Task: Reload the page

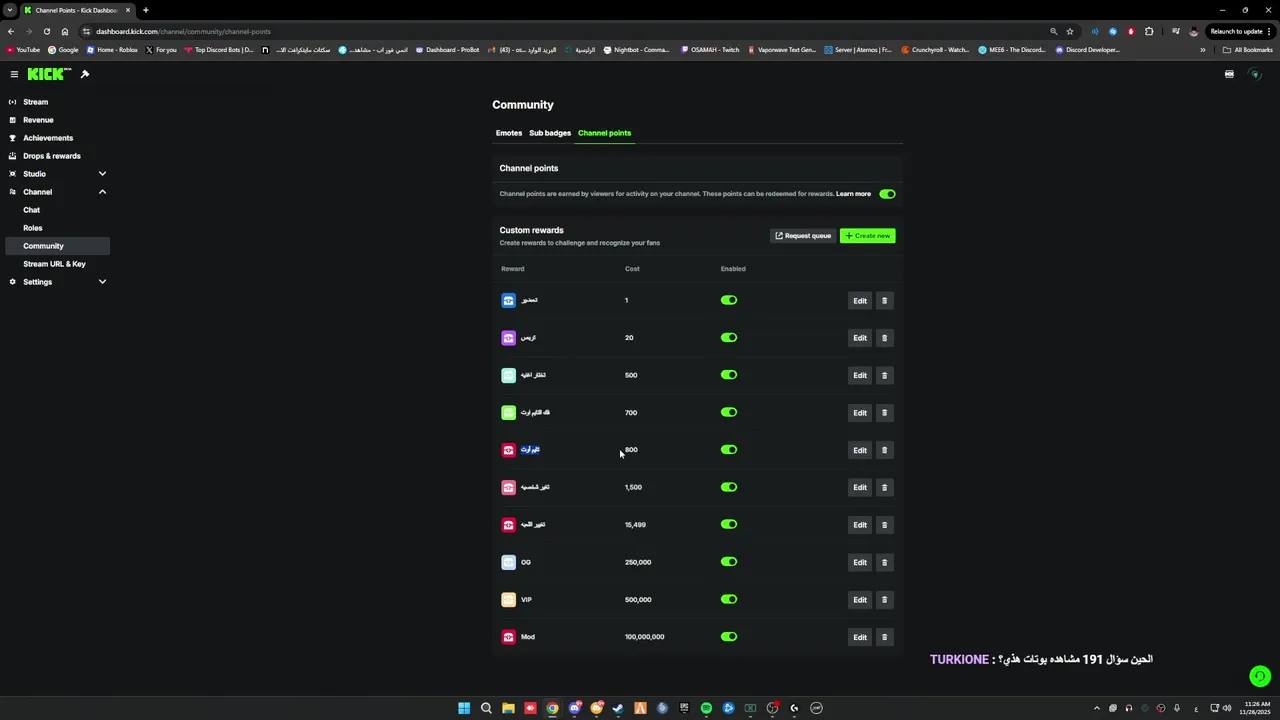Action: pos(46,31)
